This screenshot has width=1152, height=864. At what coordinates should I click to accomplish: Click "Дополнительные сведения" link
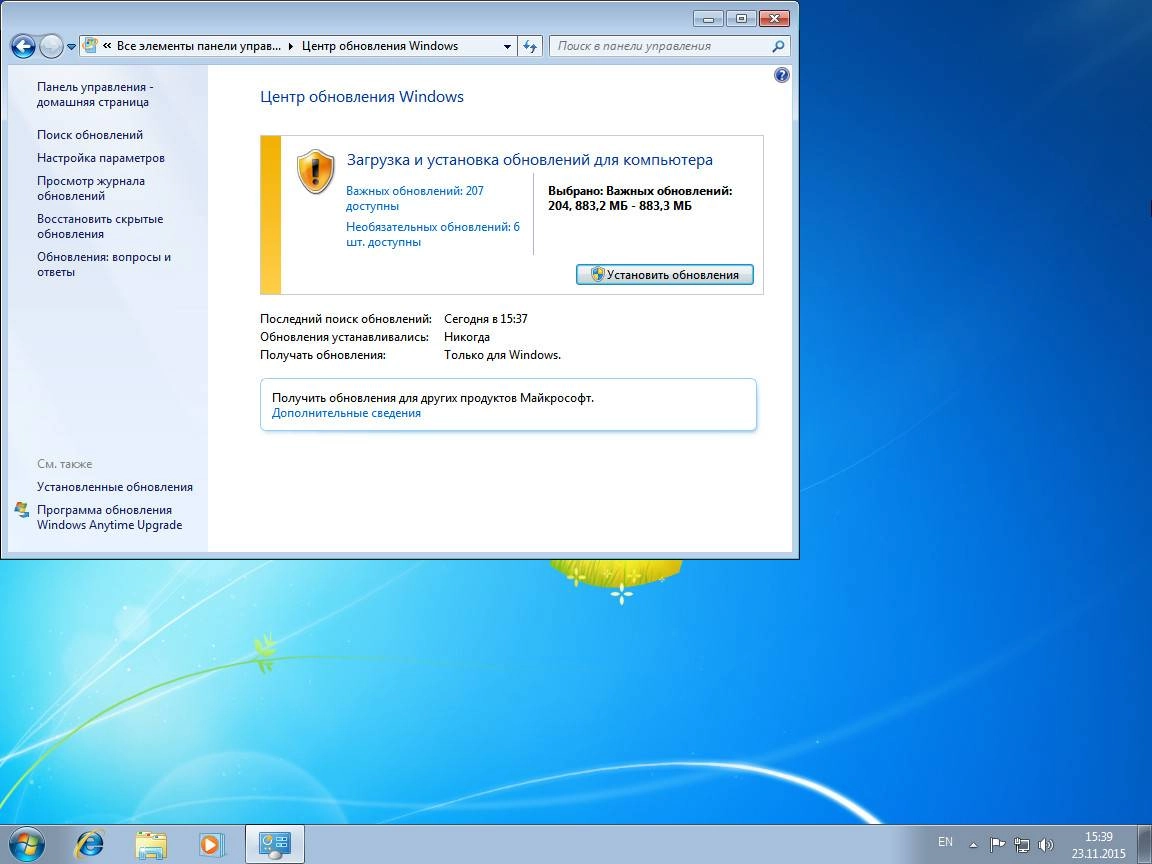pyautogui.click(x=346, y=413)
